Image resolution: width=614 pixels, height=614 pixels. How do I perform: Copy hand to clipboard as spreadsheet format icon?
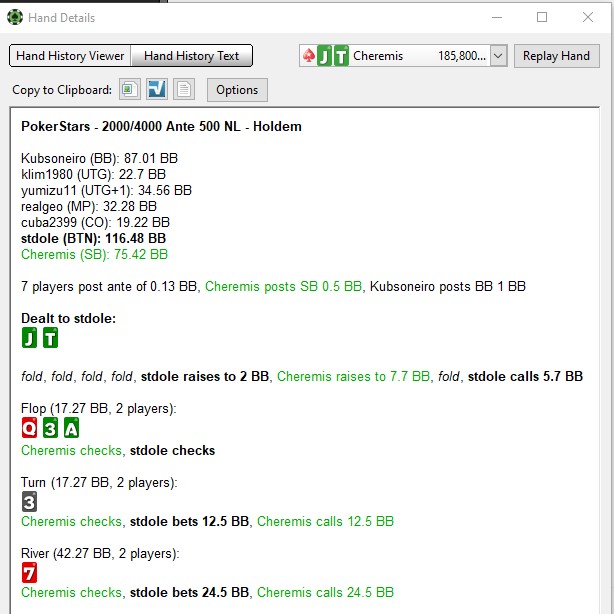click(130, 89)
